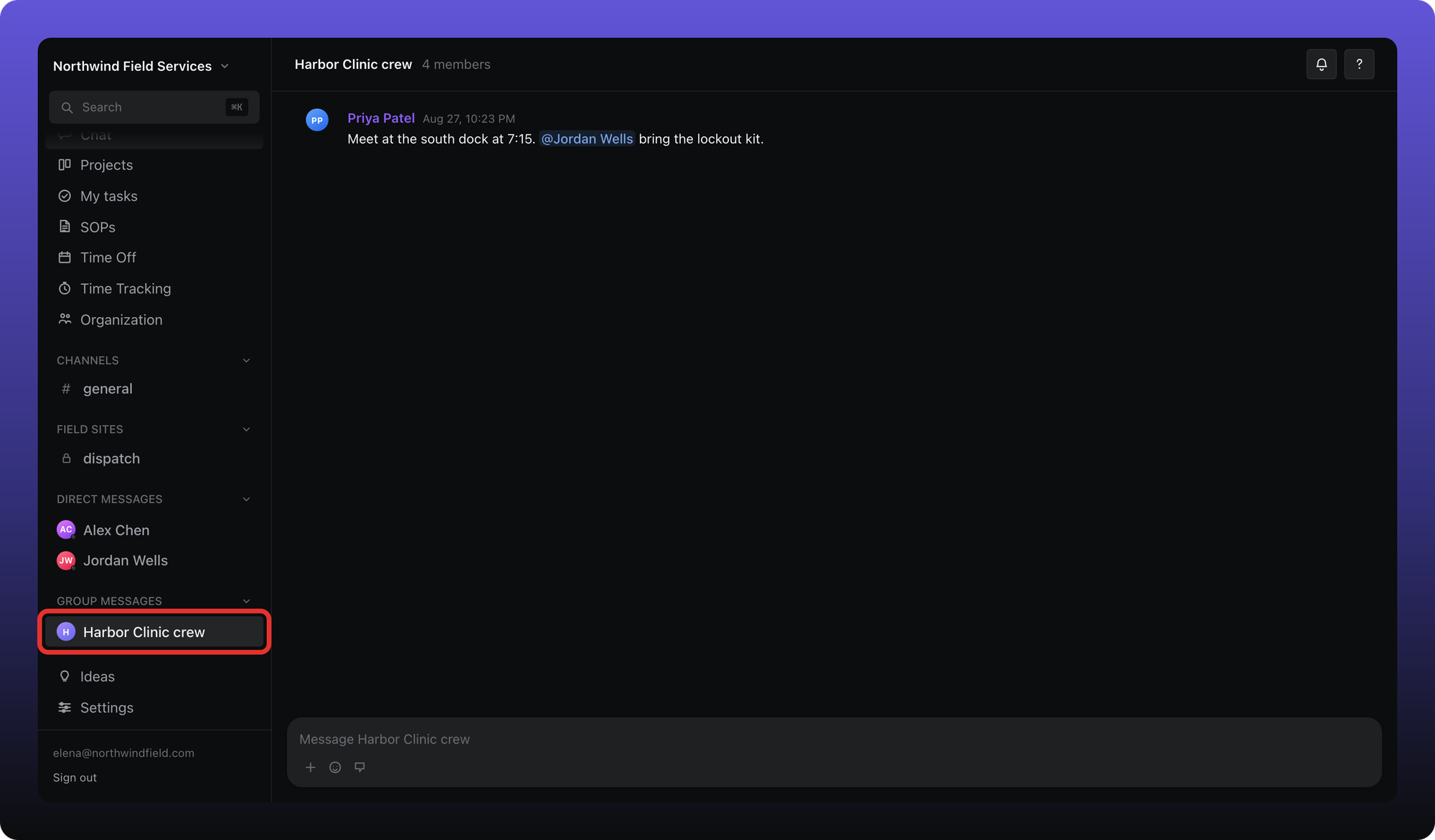Click the My tasks checkmark icon
This screenshot has height=840, width=1435.
click(x=65, y=196)
